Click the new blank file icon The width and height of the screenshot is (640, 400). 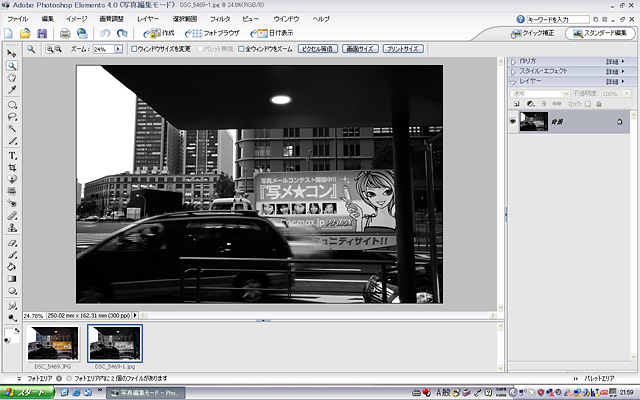(8, 33)
